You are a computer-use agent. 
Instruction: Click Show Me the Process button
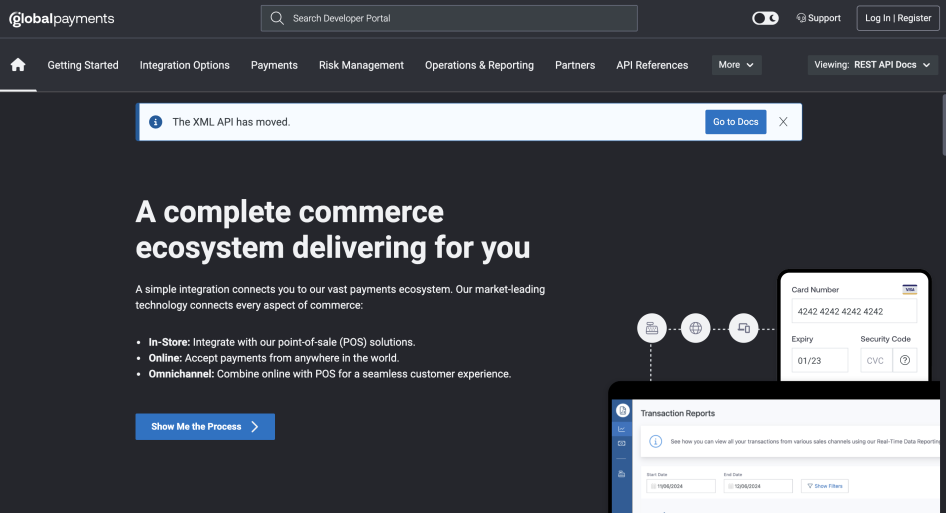(x=205, y=427)
